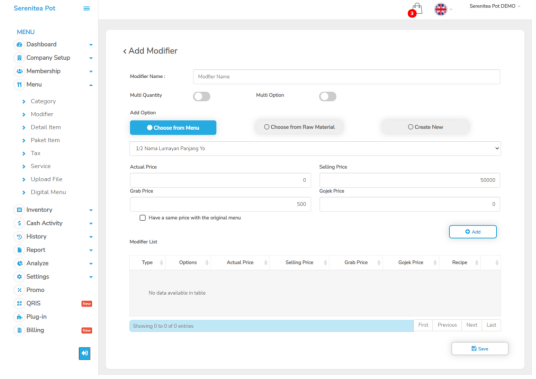Click the Save button

pyautogui.click(x=480, y=349)
